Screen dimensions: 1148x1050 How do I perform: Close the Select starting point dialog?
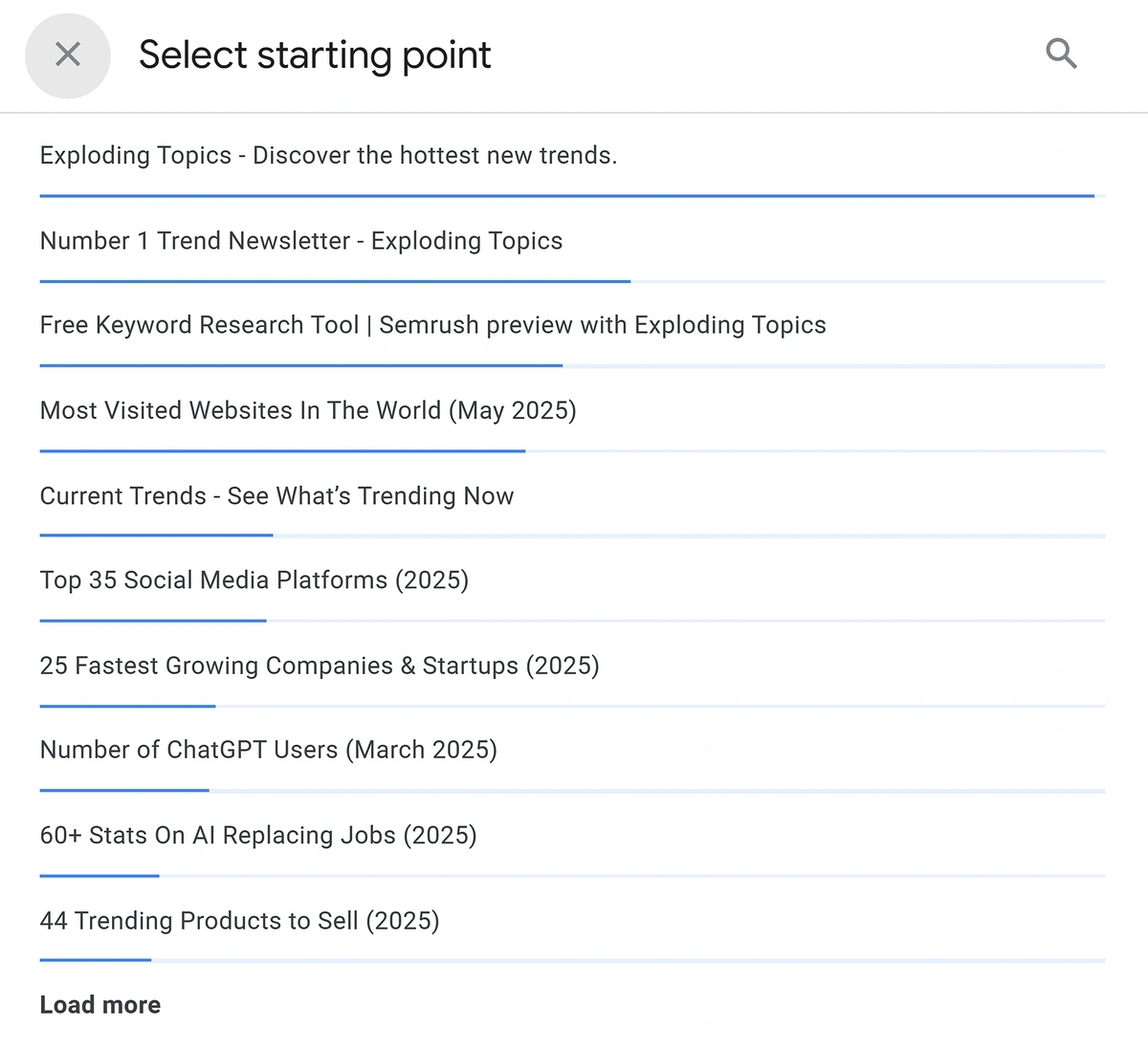68,55
